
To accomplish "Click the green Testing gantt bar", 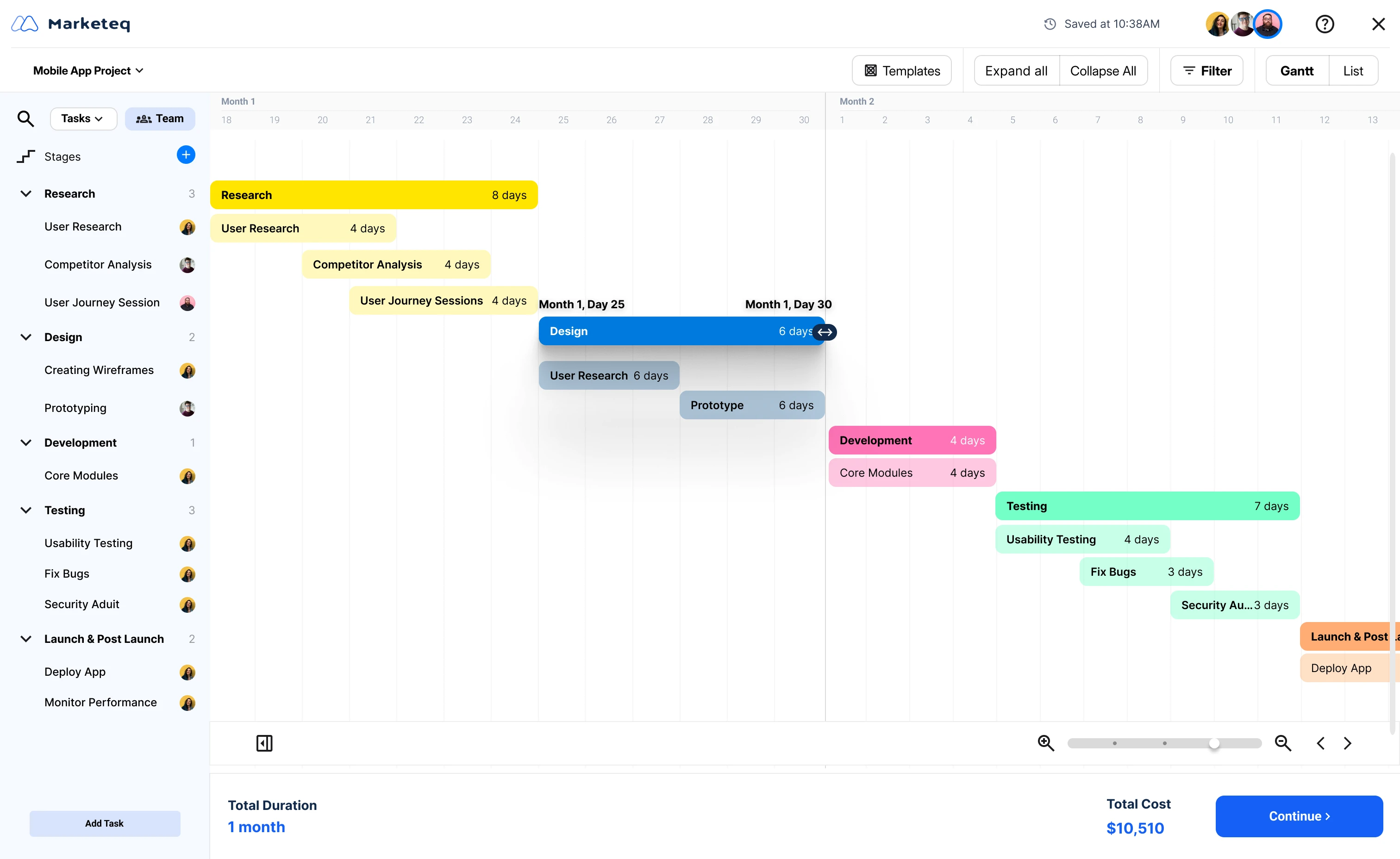I will (x=1147, y=505).
